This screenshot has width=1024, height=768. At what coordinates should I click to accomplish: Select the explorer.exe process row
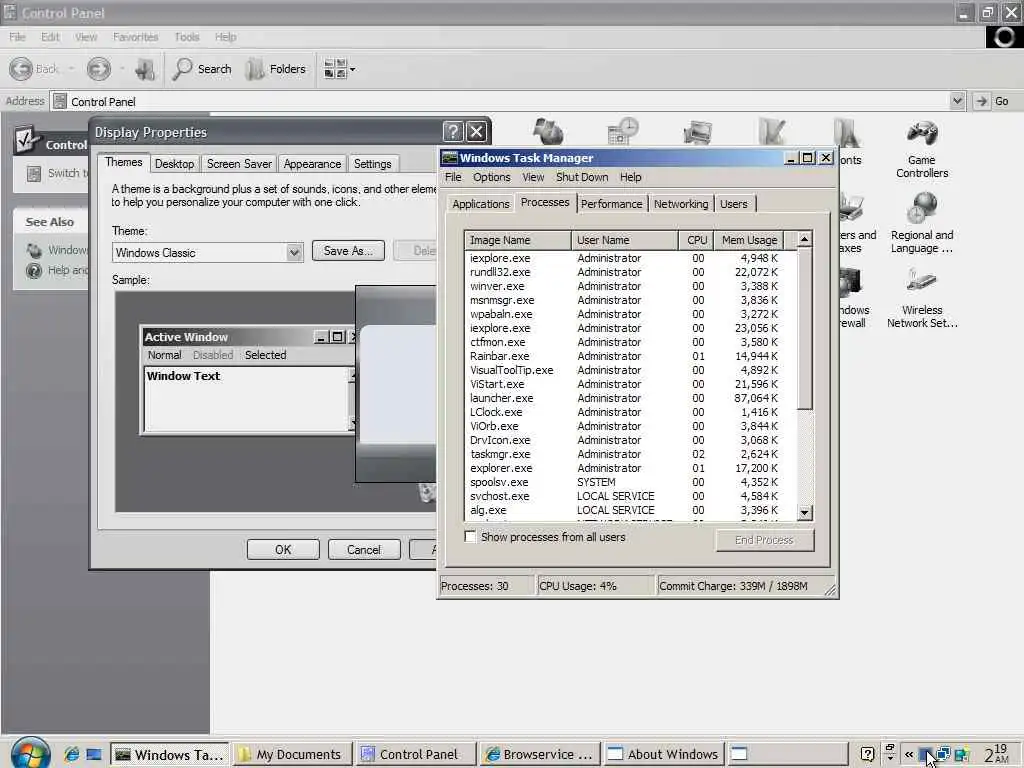coord(631,468)
